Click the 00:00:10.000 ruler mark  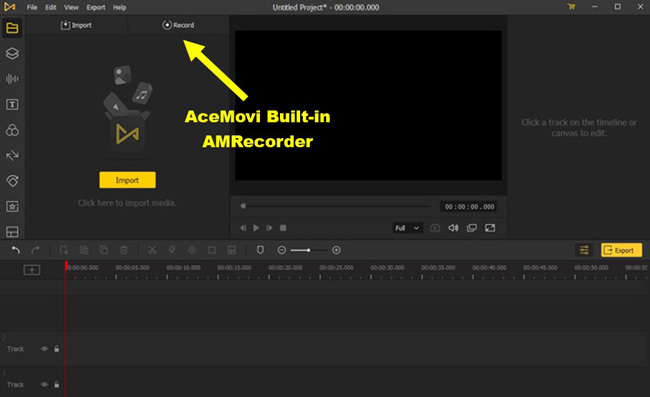[x=183, y=268]
